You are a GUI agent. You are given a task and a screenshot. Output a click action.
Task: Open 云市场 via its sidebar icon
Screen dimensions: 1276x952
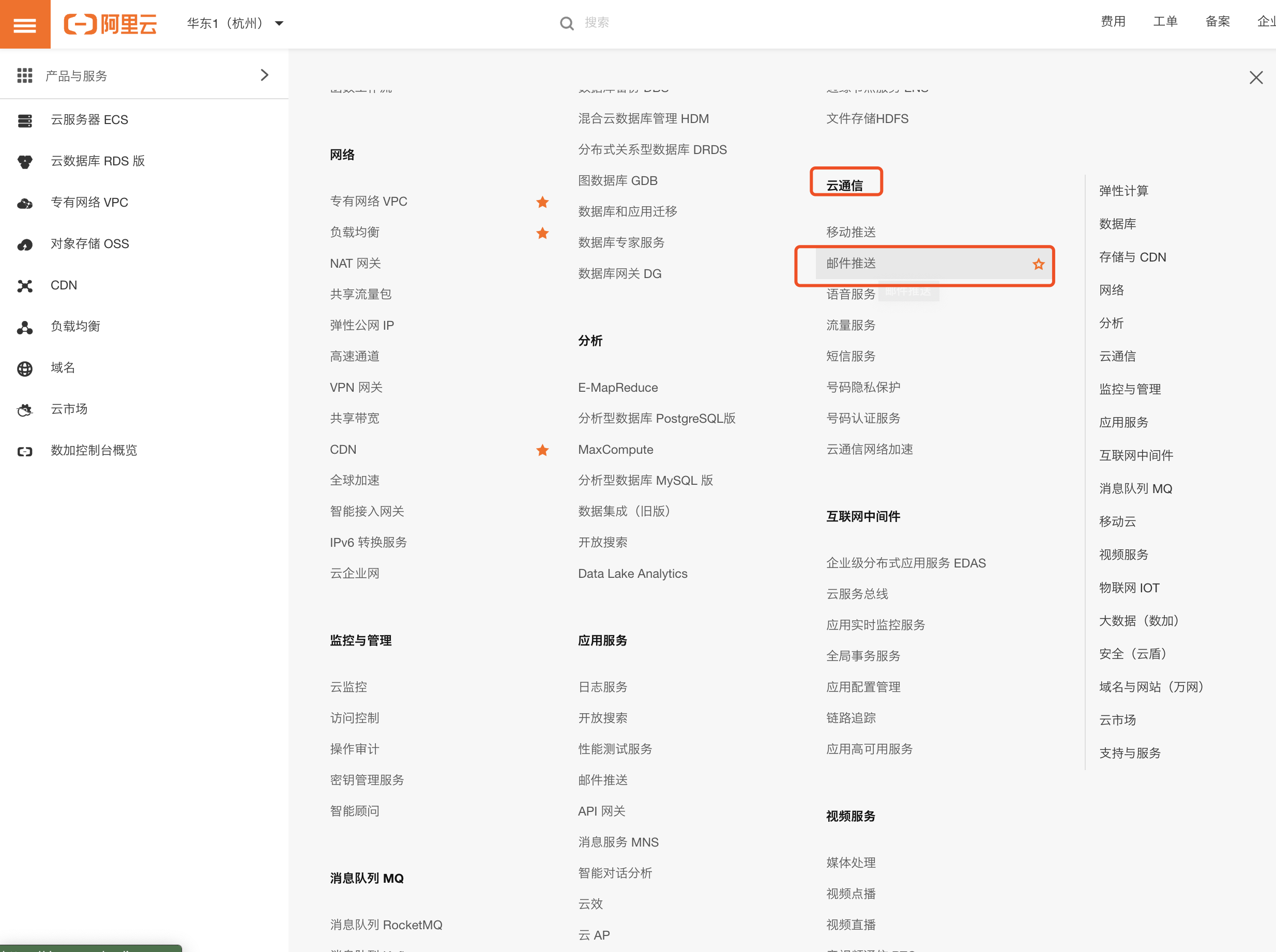pyautogui.click(x=25, y=409)
